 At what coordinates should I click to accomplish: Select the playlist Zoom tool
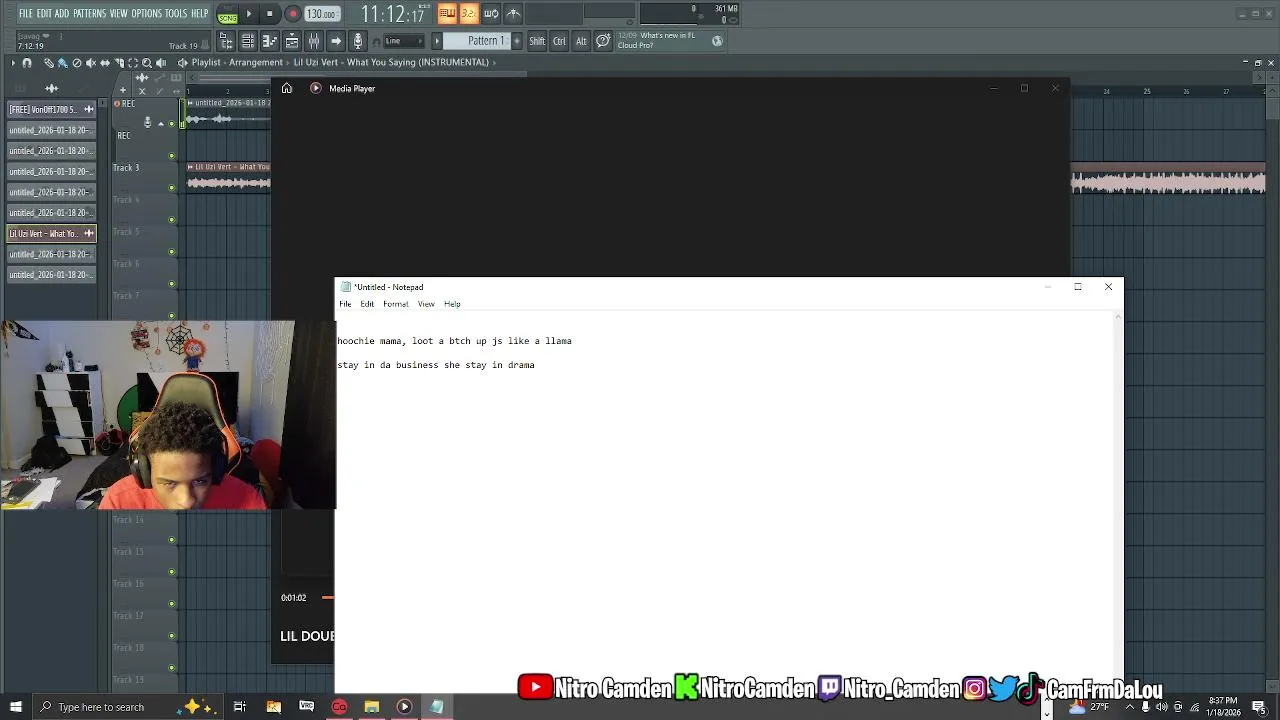(147, 63)
